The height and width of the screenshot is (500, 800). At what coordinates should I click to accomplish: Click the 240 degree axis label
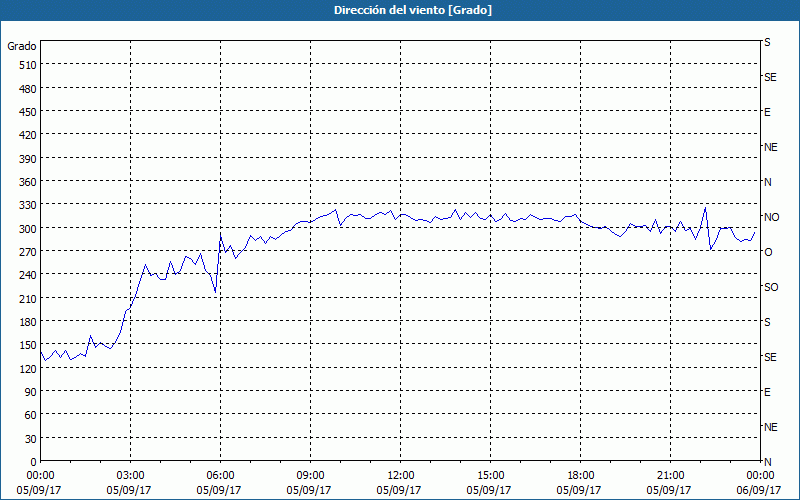point(28,275)
